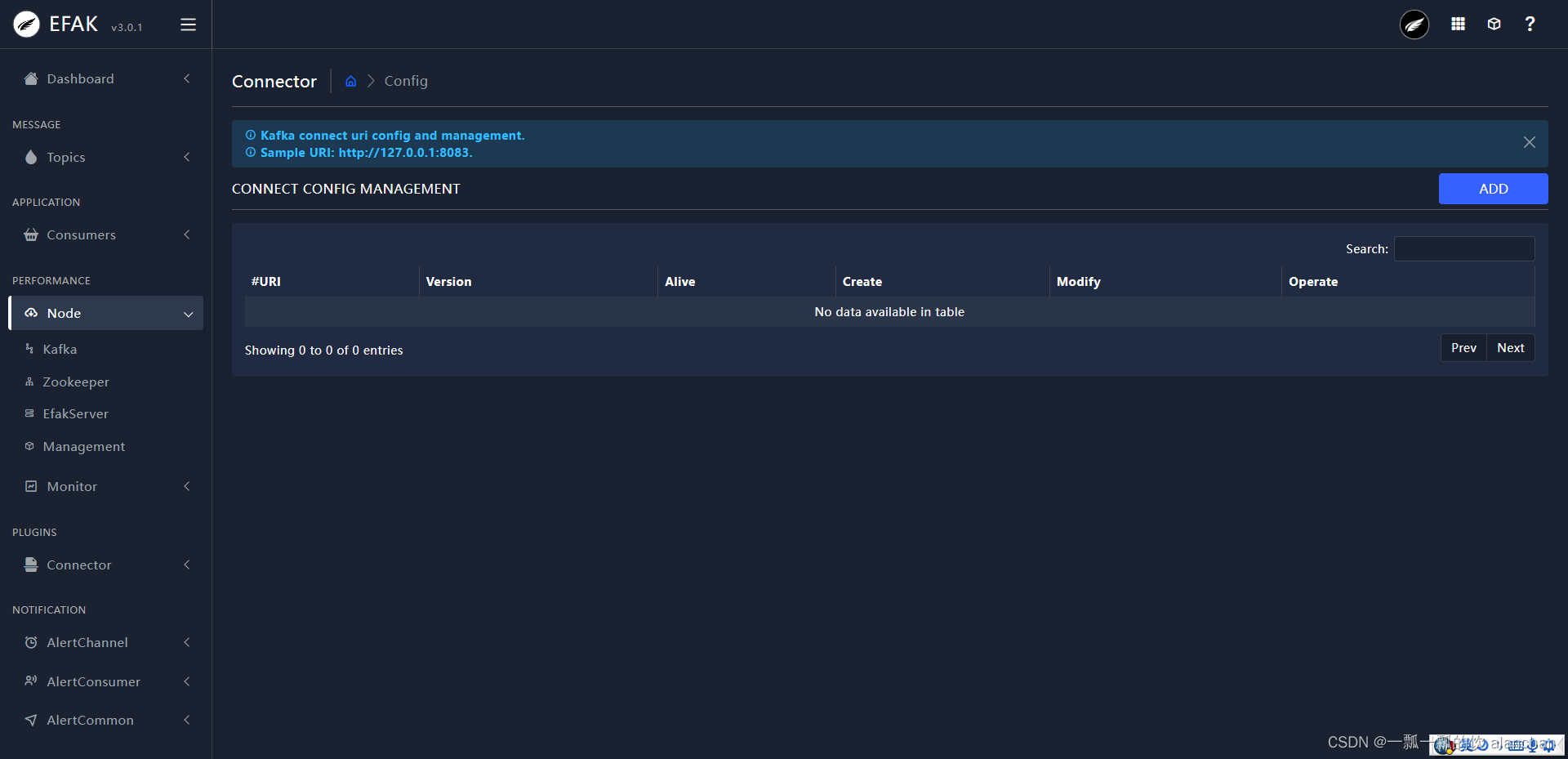Screen dimensions: 1568x759
Task: Click the AlertCommon send icon
Action: 31,720
